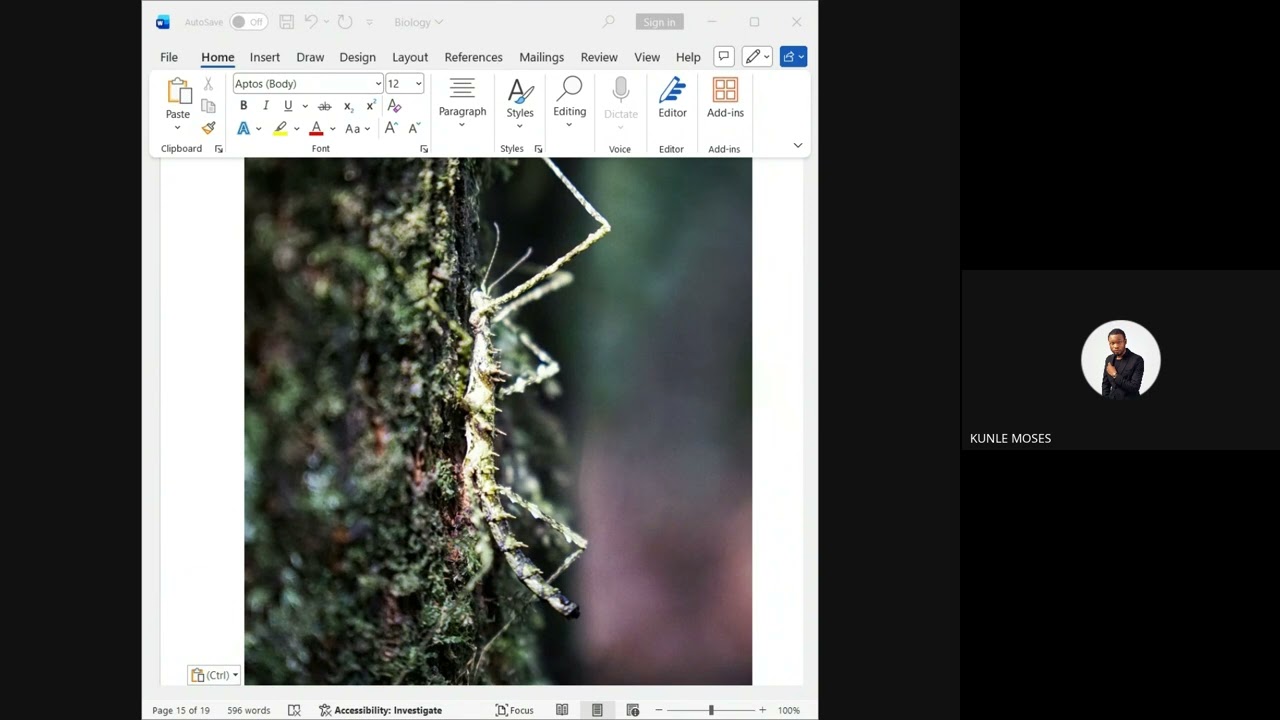Open Add-ins
This screenshot has height=720, width=1280.
point(725,98)
